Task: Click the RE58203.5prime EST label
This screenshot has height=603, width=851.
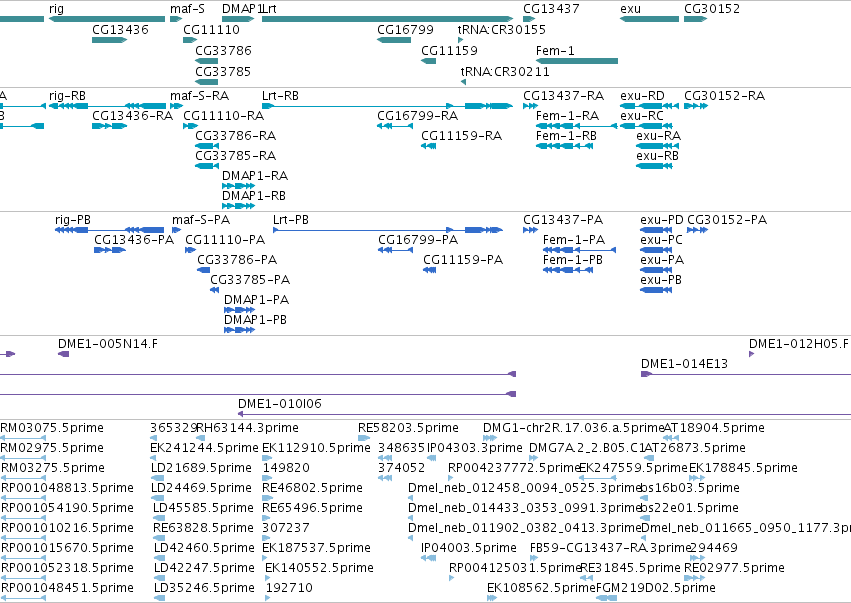Action: 408,428
